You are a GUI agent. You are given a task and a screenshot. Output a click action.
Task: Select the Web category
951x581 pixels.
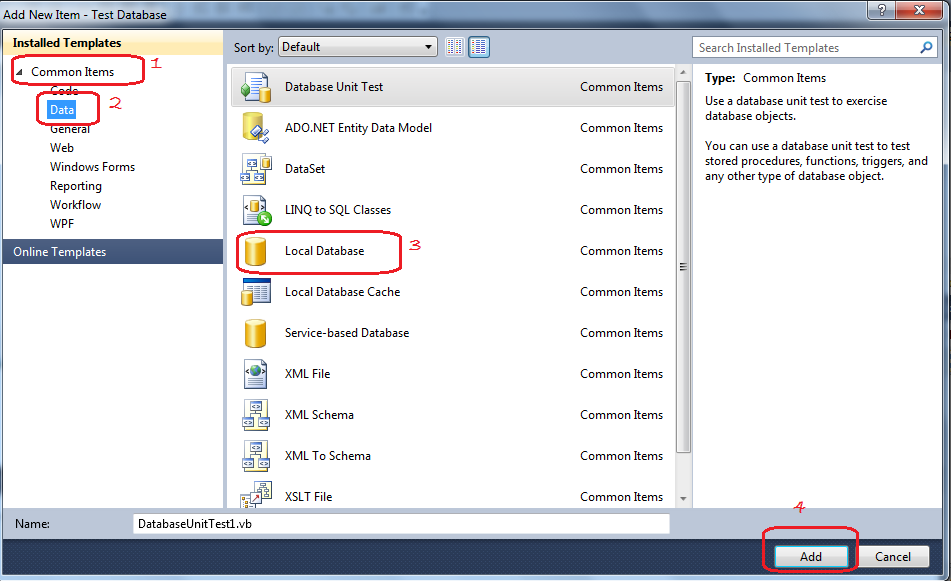click(62, 148)
